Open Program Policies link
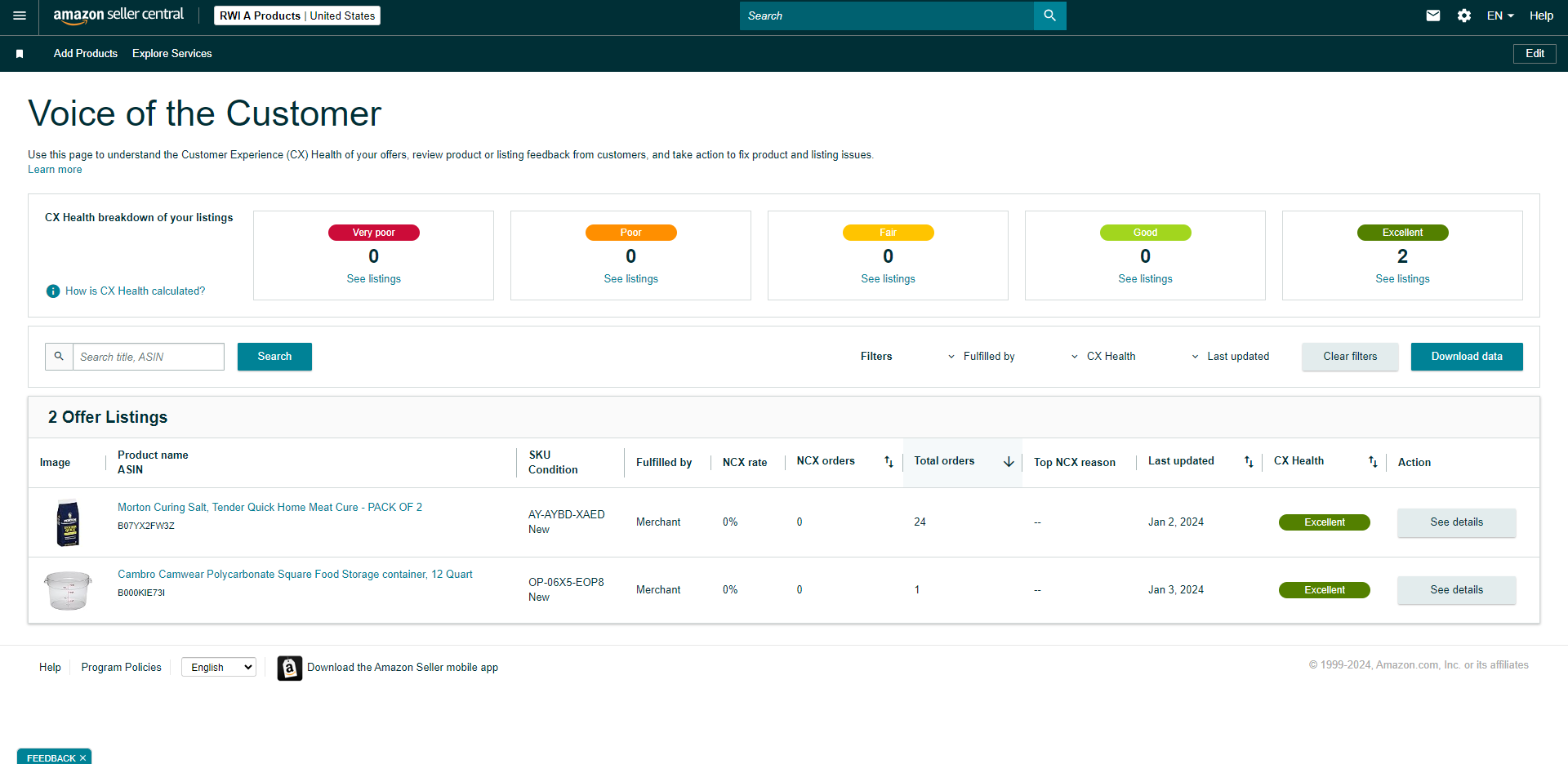1568x764 pixels. (122, 668)
